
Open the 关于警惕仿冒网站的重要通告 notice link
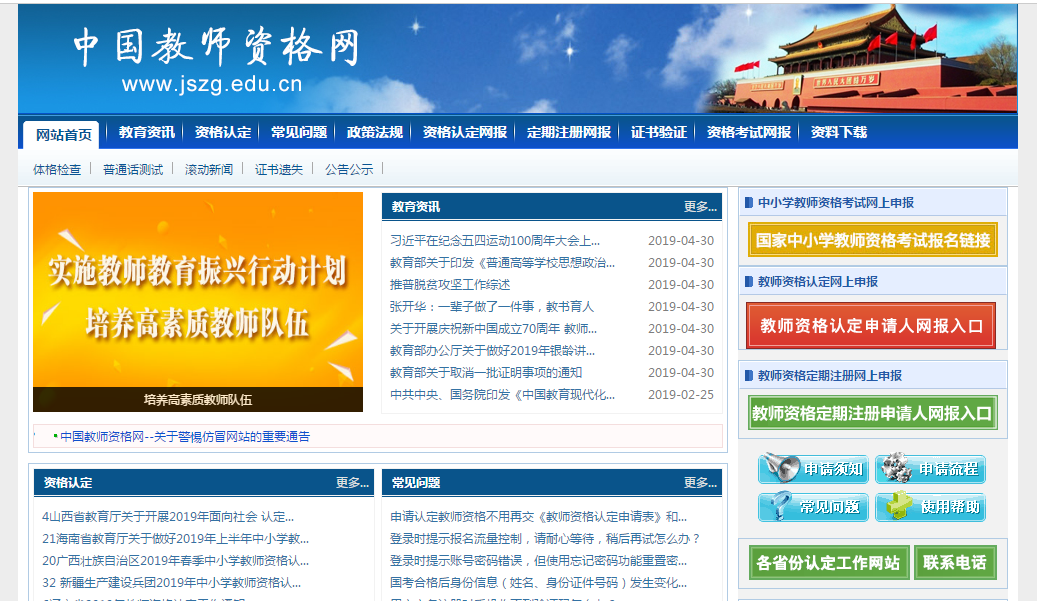pyautogui.click(x=185, y=436)
